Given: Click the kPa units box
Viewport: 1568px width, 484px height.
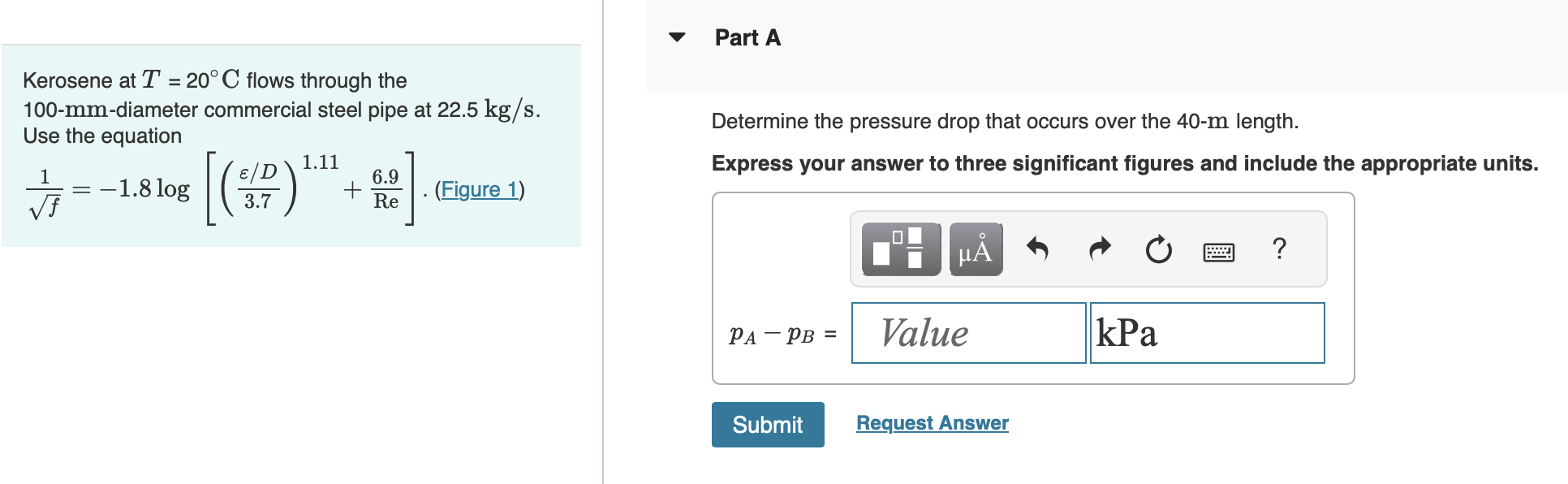Looking at the screenshot, I should [1207, 333].
